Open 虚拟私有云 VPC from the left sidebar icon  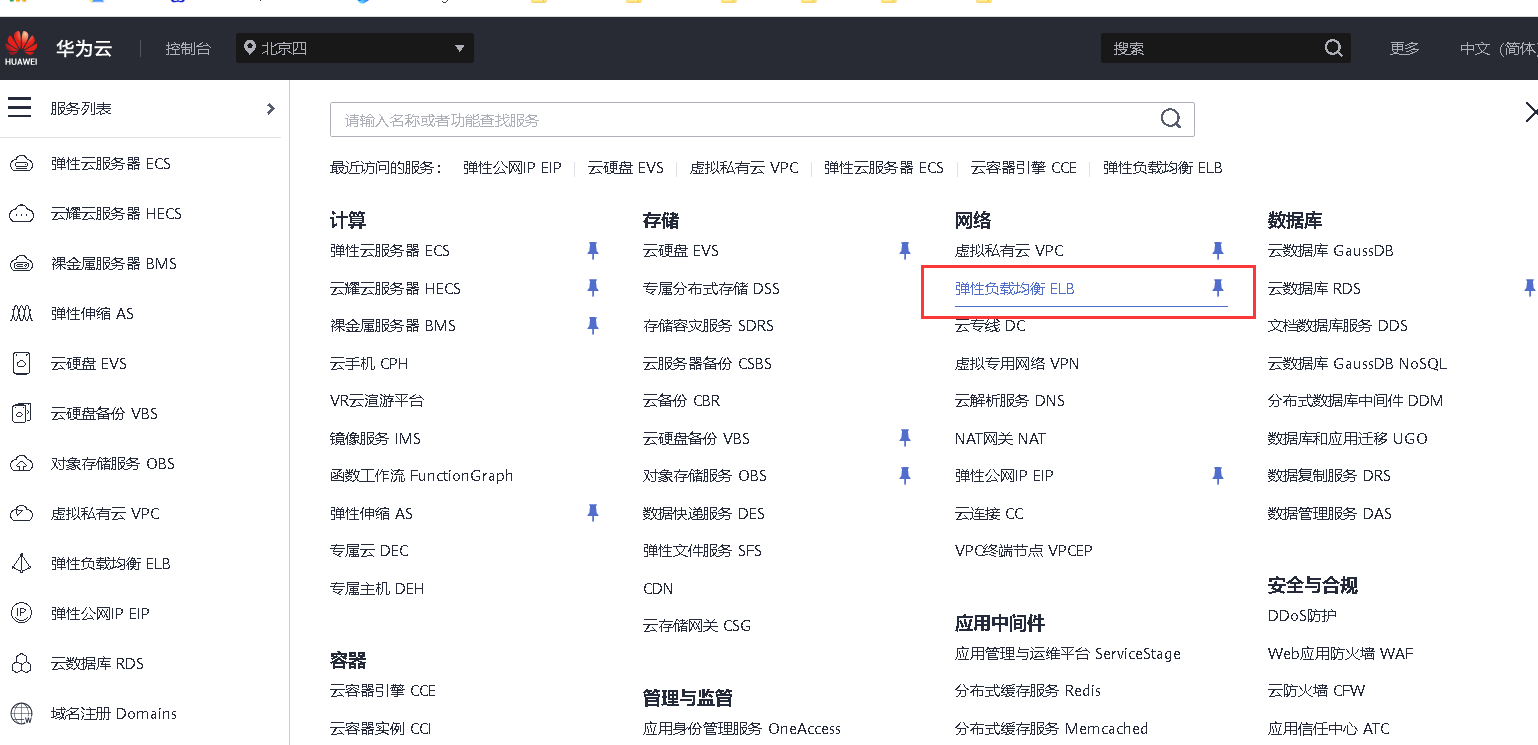(x=21, y=514)
